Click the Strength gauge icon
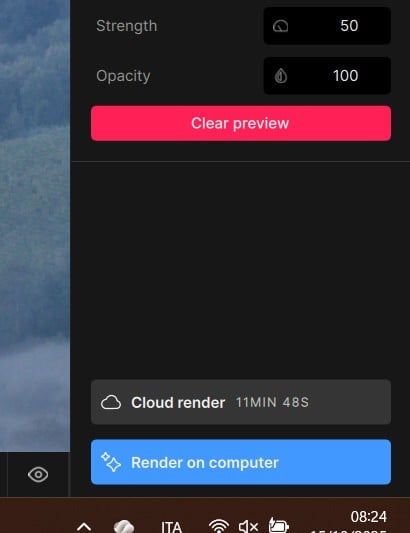 [280, 26]
